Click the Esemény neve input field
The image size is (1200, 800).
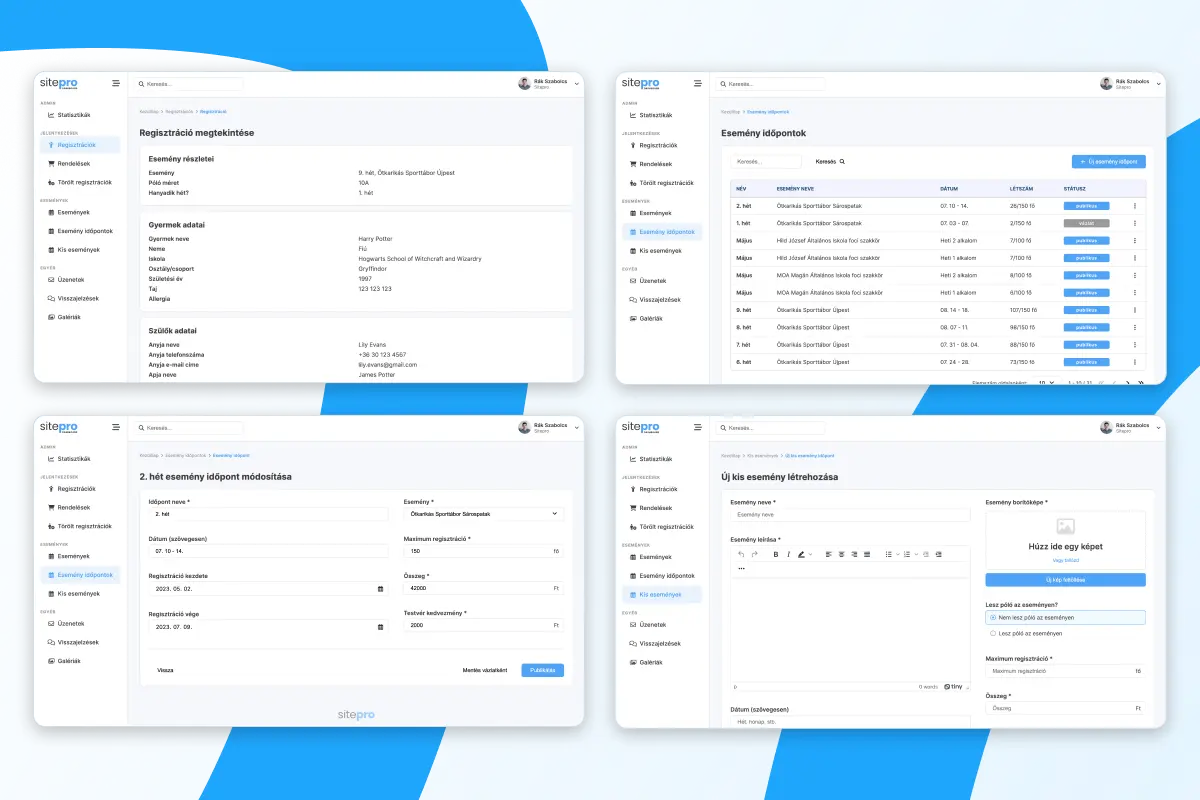[850, 515]
